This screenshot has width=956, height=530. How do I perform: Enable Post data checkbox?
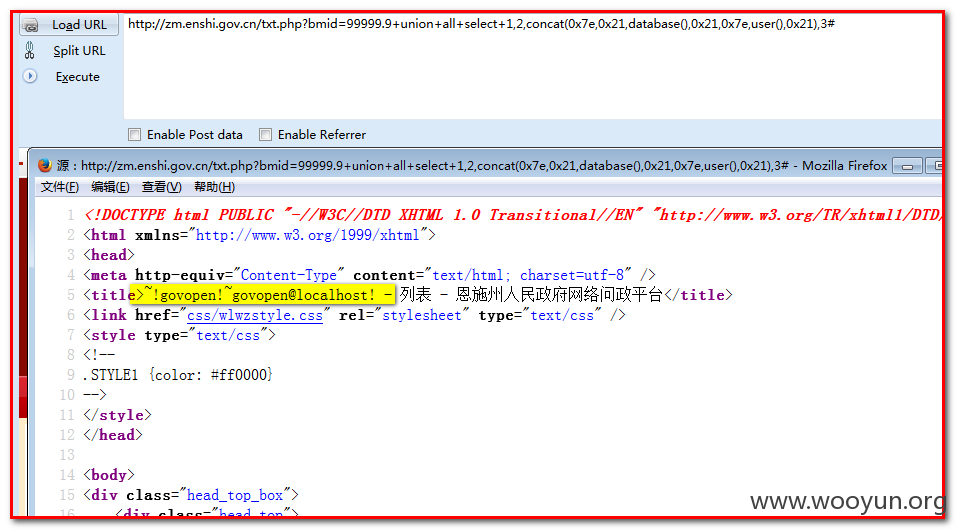pos(134,134)
